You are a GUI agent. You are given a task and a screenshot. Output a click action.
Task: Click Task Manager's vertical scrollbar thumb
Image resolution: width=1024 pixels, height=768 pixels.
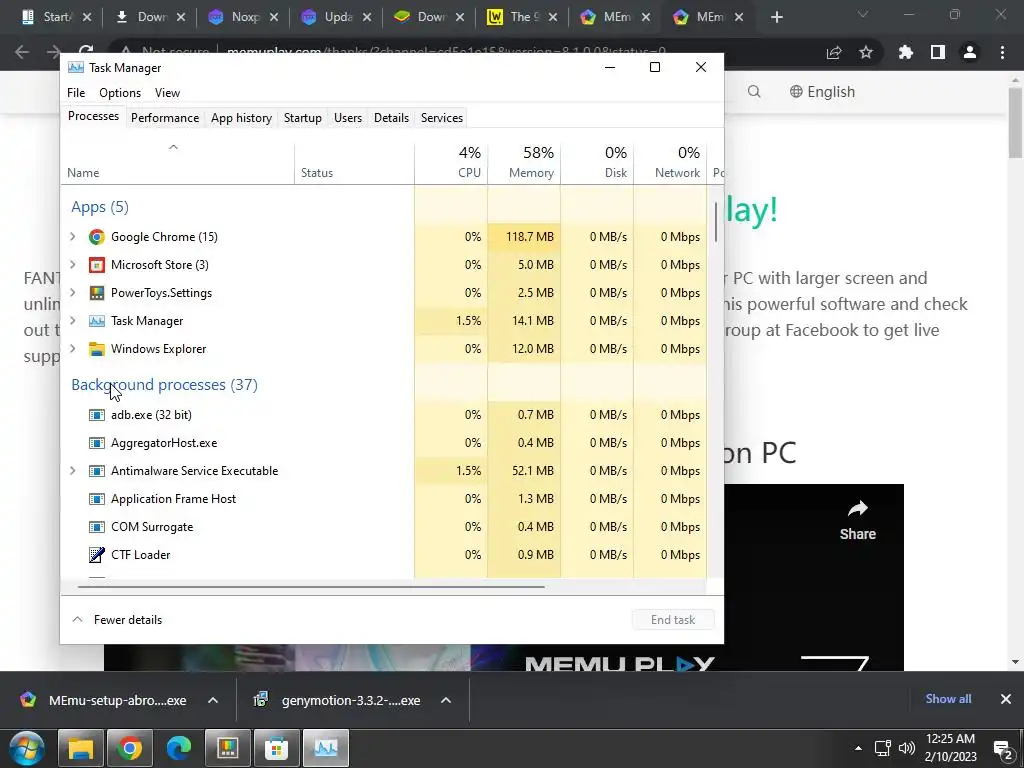click(x=716, y=221)
